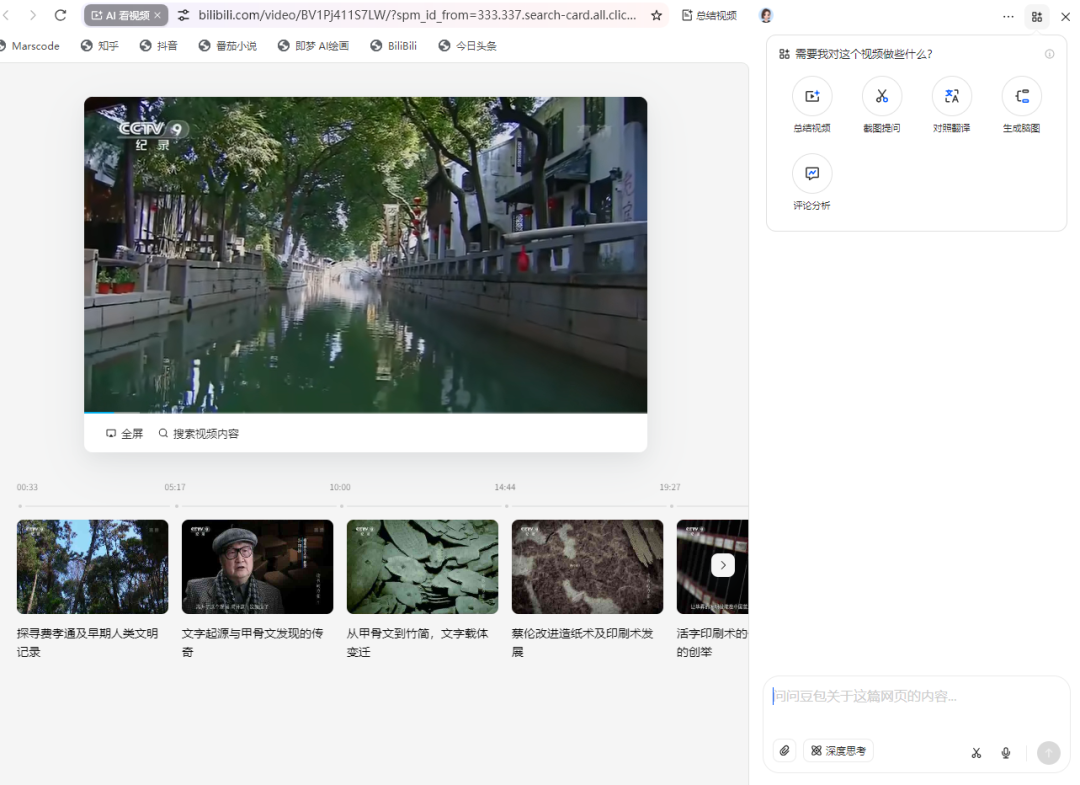Toggle the skills grid icon in the sidebar header
Image resolution: width=1080 pixels, height=785 pixels.
coord(1037,16)
